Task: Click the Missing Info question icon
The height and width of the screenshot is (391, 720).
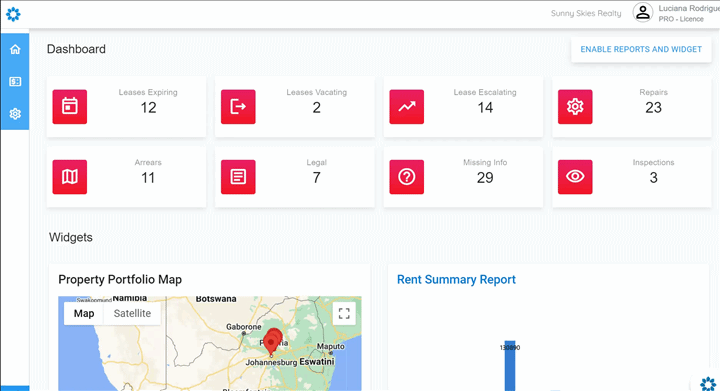Action: (x=406, y=177)
